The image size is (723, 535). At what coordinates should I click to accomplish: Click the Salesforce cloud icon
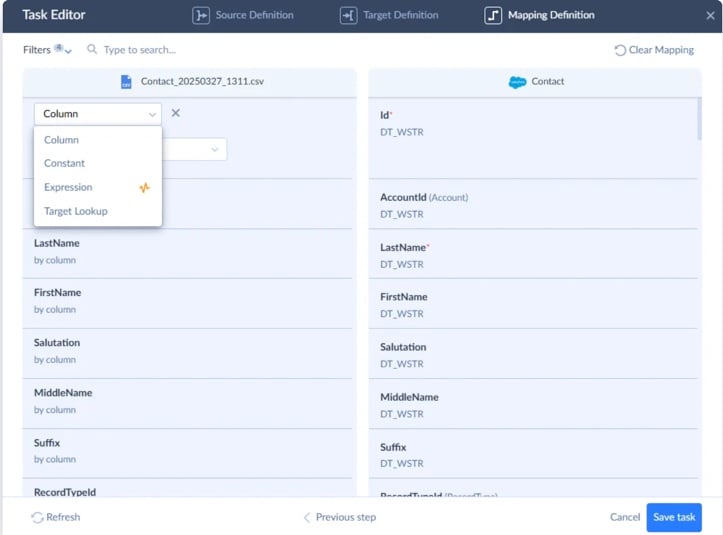517,82
